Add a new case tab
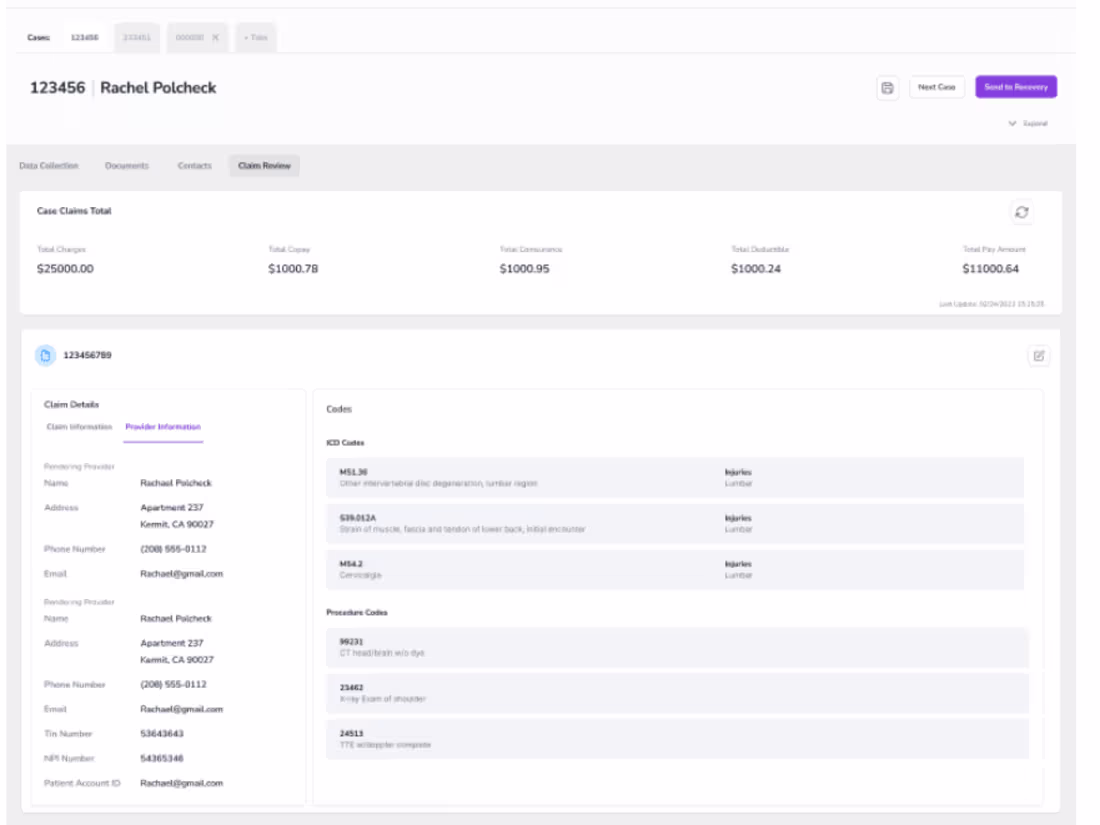This screenshot has width=1100, height=825. [256, 37]
